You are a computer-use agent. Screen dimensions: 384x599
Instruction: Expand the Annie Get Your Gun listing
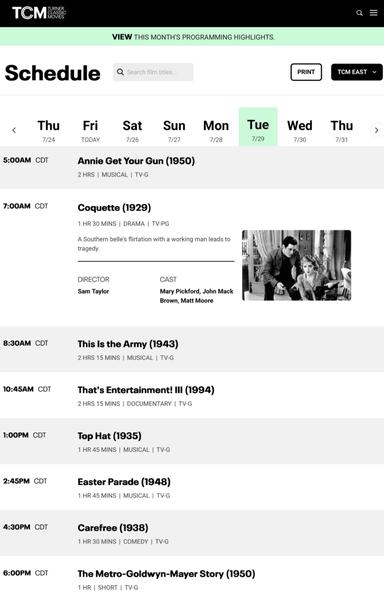[192, 167]
